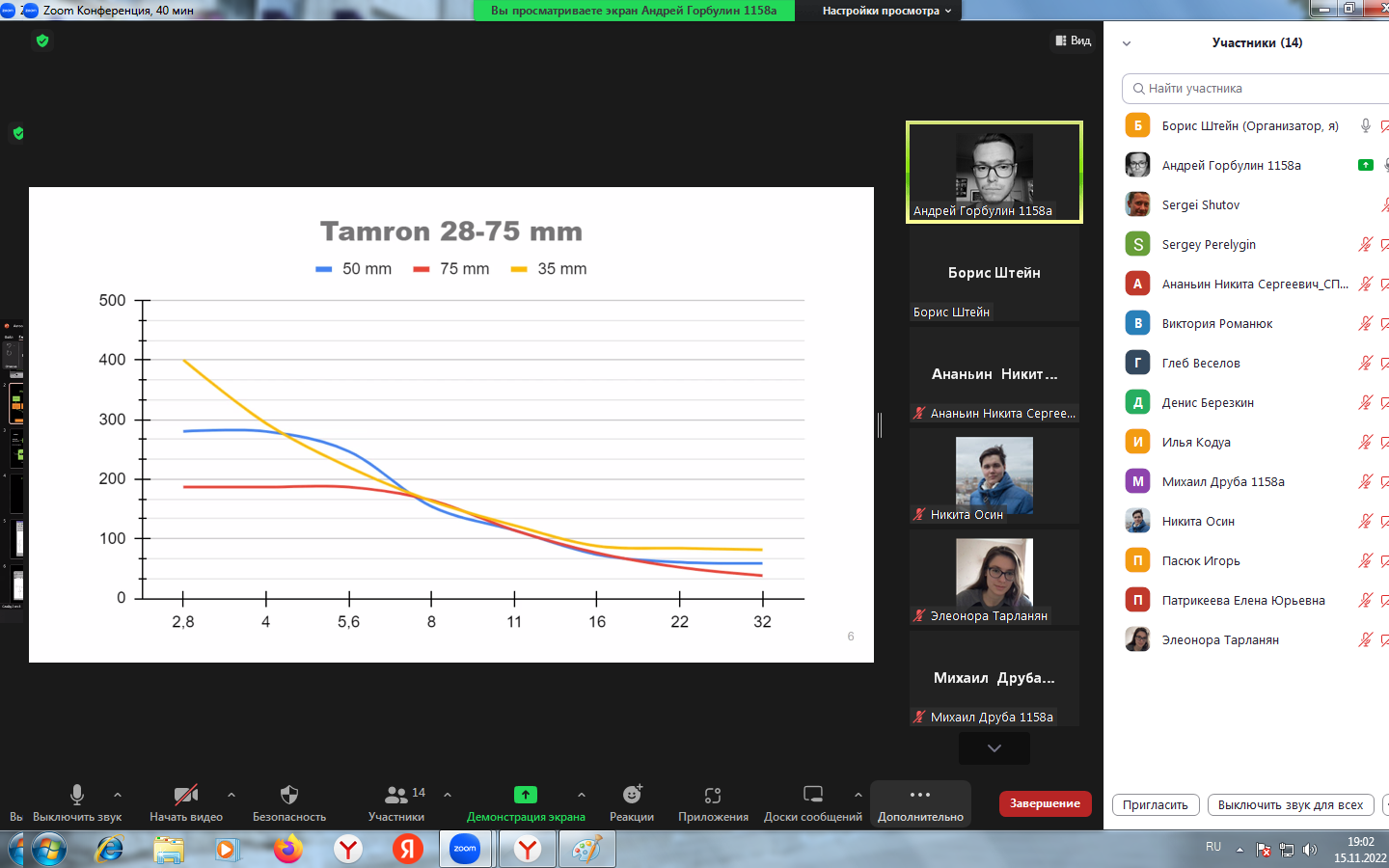Open Internet Explorer from the taskbar
The height and width of the screenshot is (868, 1389).
(109, 850)
